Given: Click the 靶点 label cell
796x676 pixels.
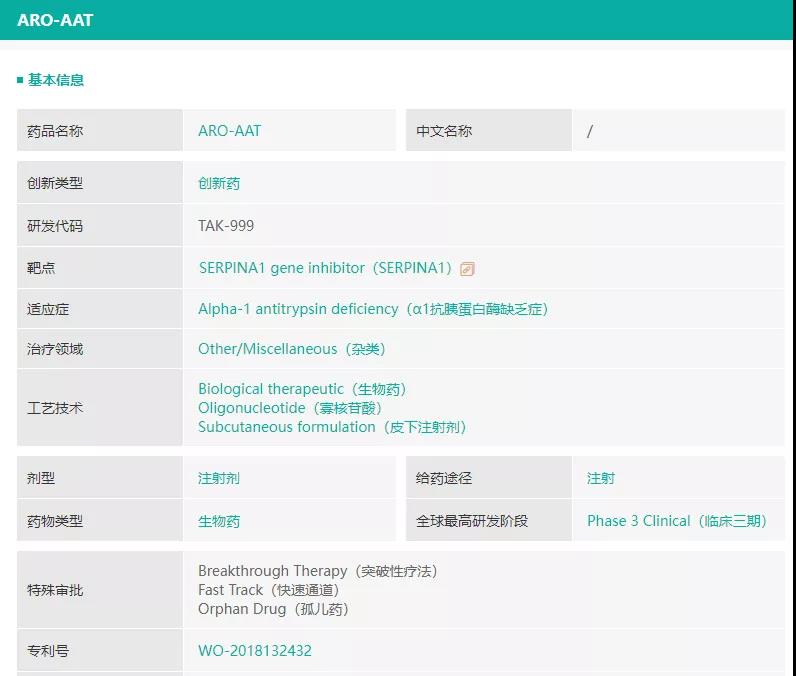Looking at the screenshot, I should click(100, 267).
